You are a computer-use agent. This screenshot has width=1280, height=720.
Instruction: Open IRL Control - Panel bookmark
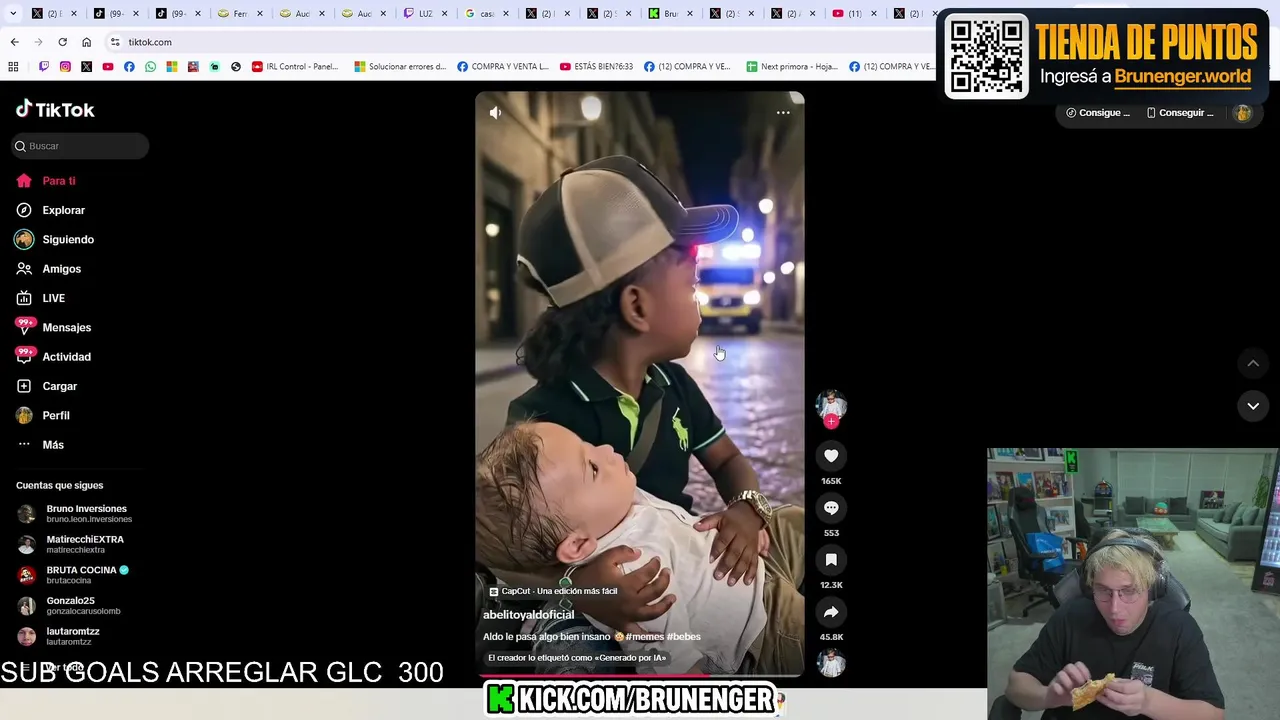point(295,67)
